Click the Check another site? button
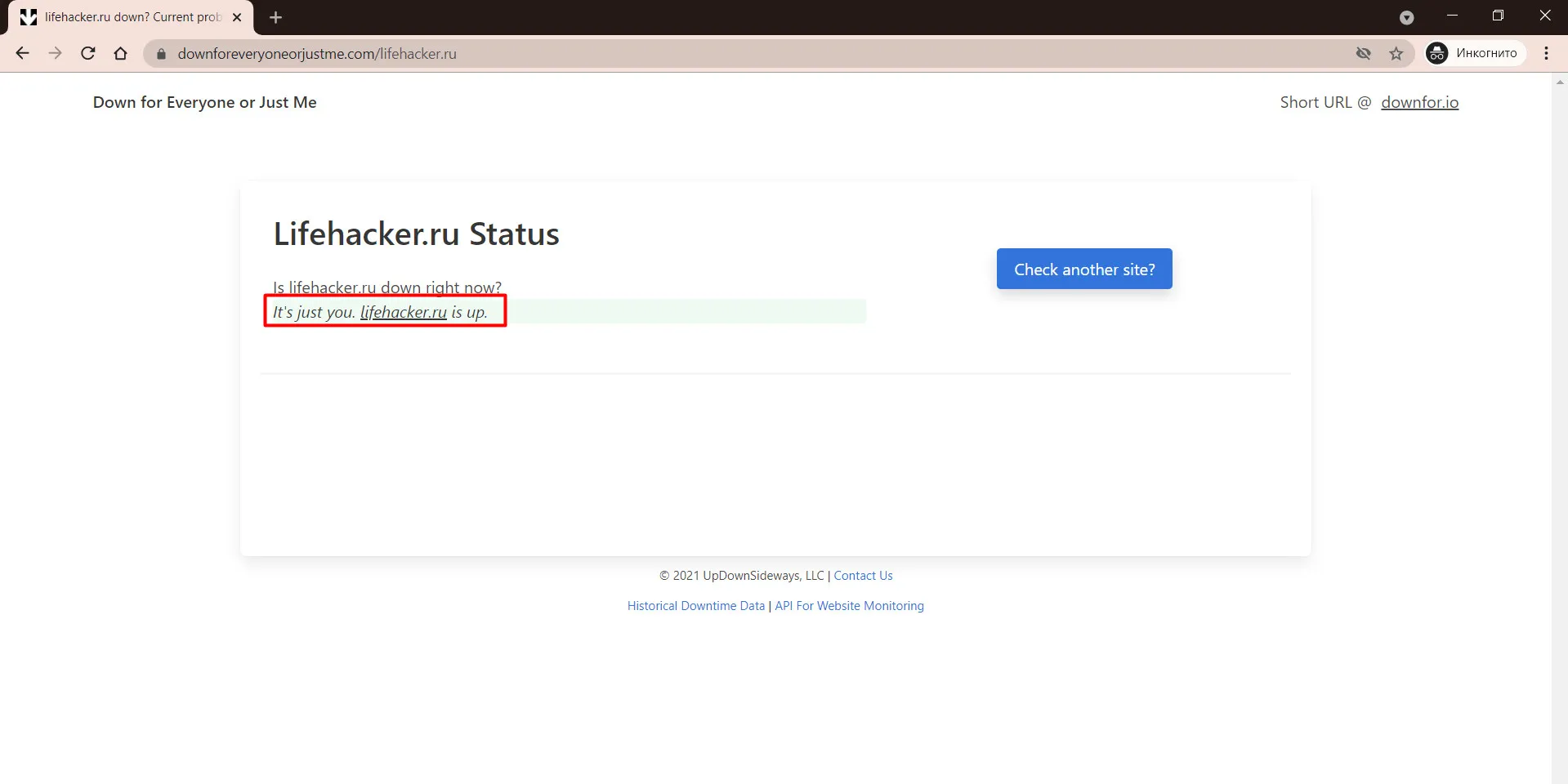 pos(1084,269)
